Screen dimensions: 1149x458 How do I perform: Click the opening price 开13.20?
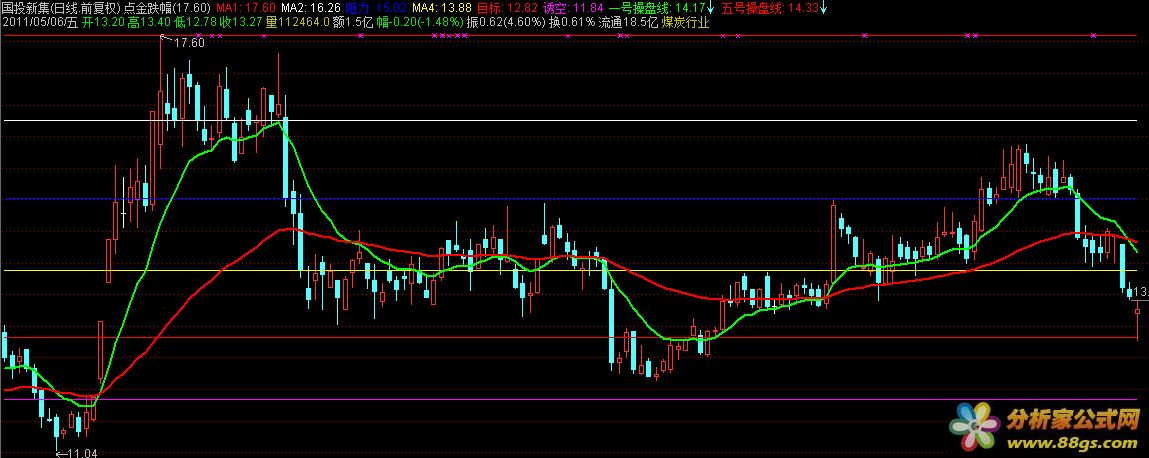pyautogui.click(x=103, y=23)
